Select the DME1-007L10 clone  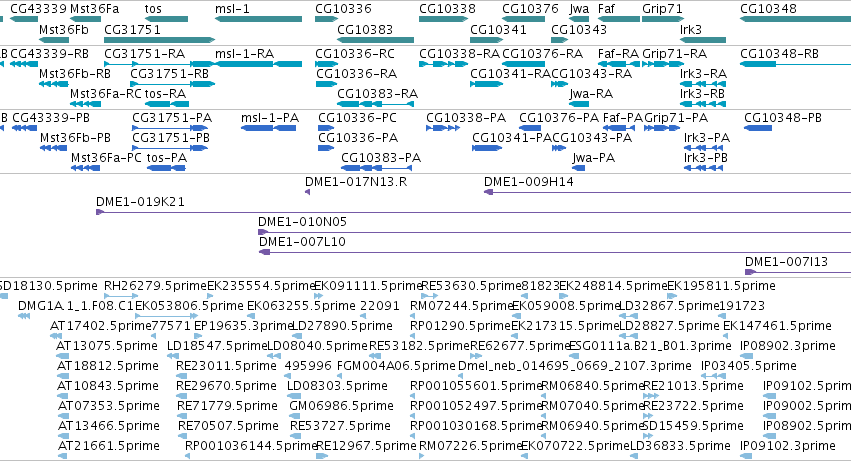pos(555,252)
